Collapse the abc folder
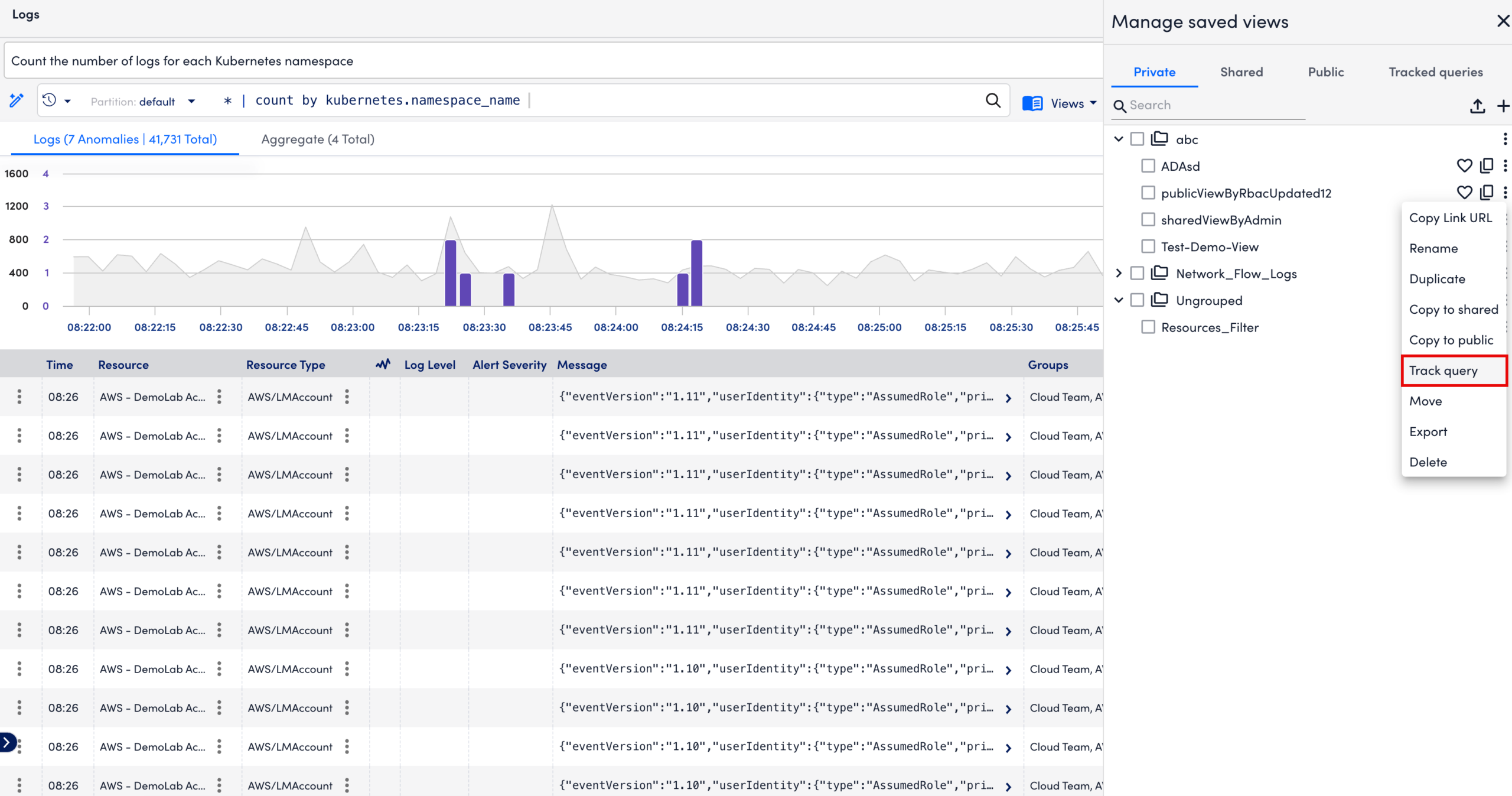Screen dimensions: 1512x796 tap(1118, 139)
